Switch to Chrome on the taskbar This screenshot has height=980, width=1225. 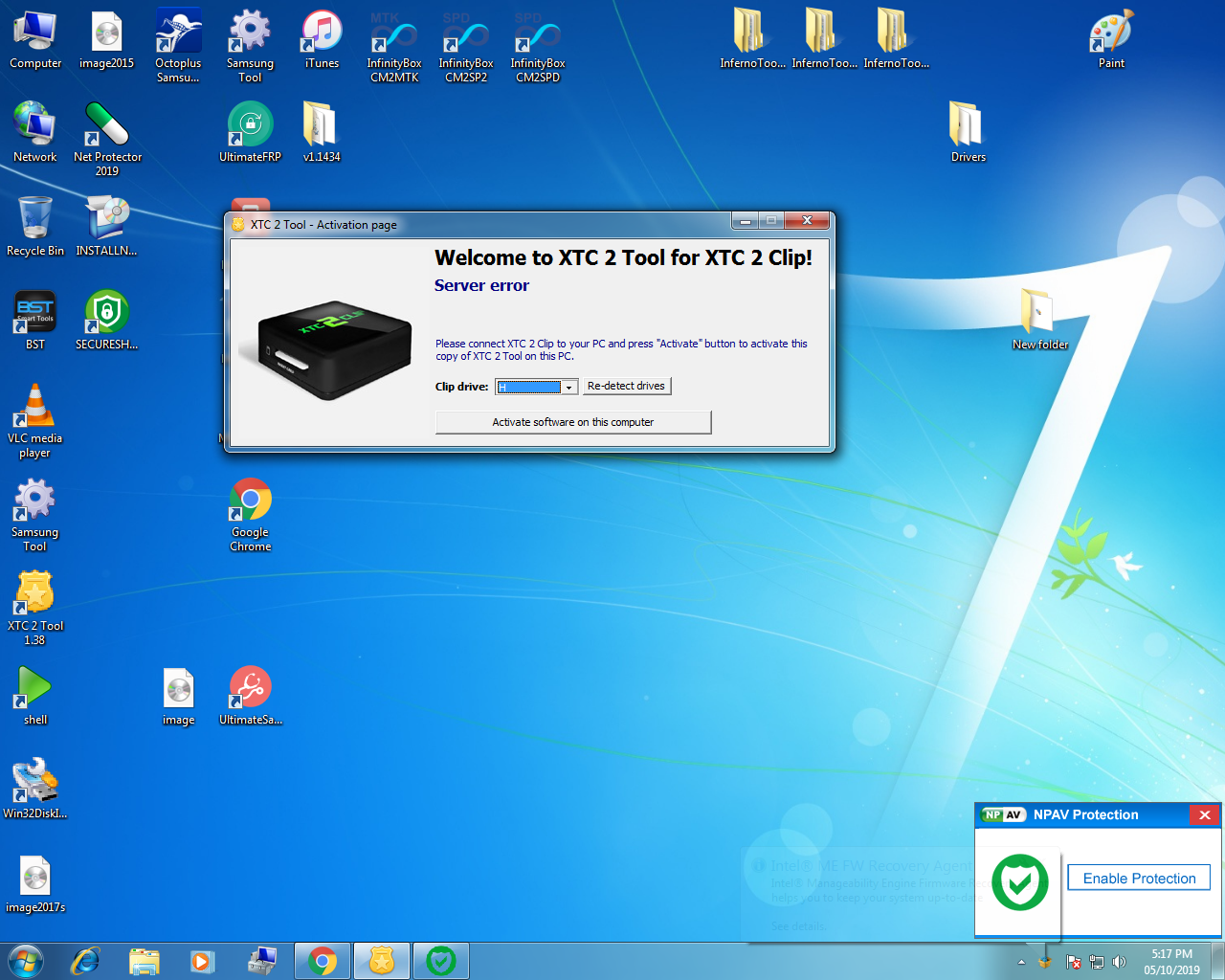pyautogui.click(x=323, y=961)
